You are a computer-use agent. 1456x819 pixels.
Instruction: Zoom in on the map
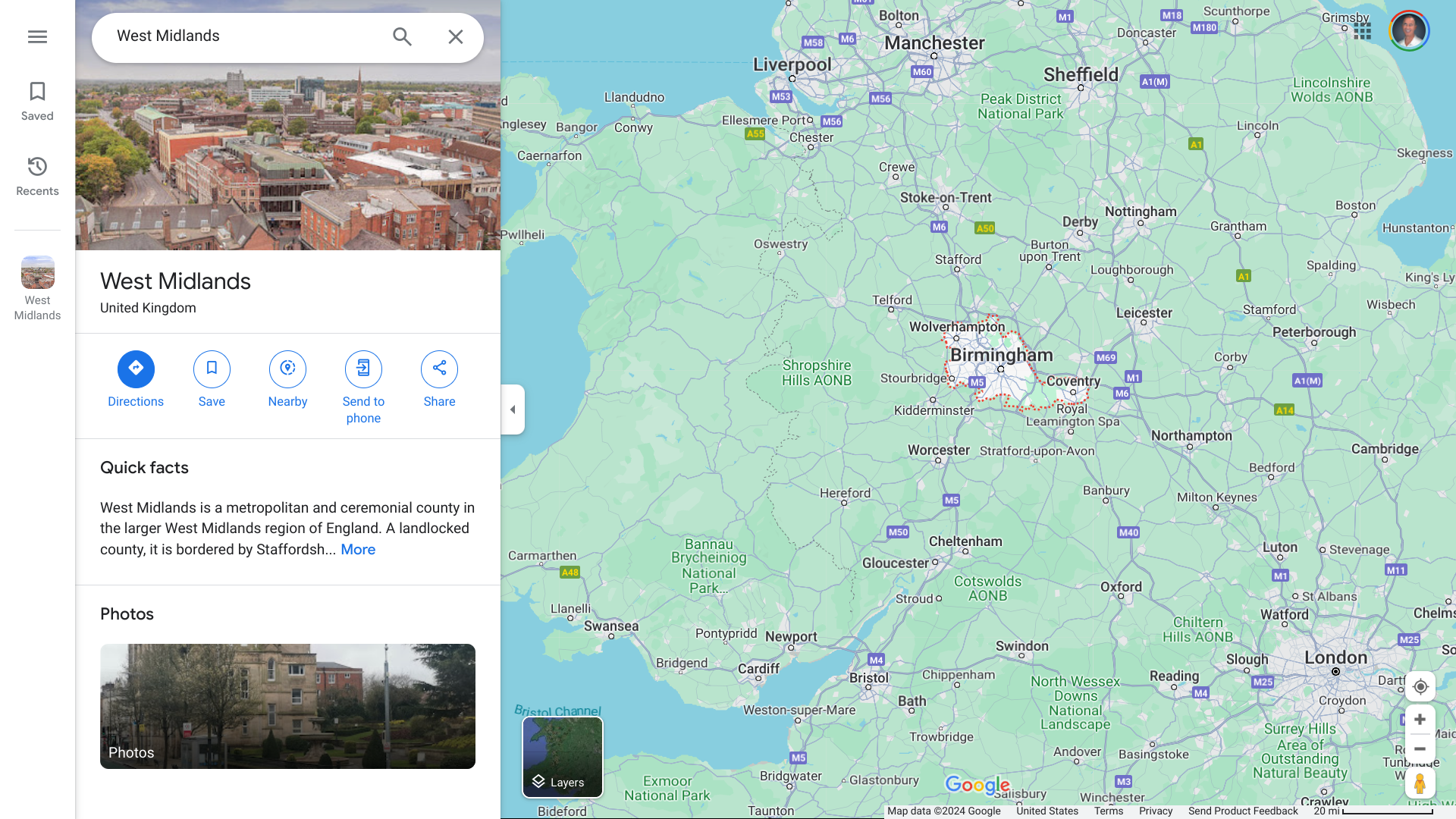(1420, 720)
